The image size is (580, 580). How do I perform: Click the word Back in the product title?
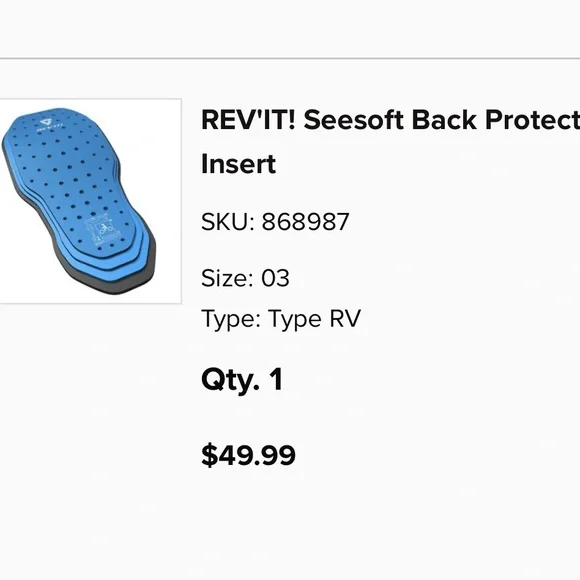pyautogui.click(x=444, y=120)
